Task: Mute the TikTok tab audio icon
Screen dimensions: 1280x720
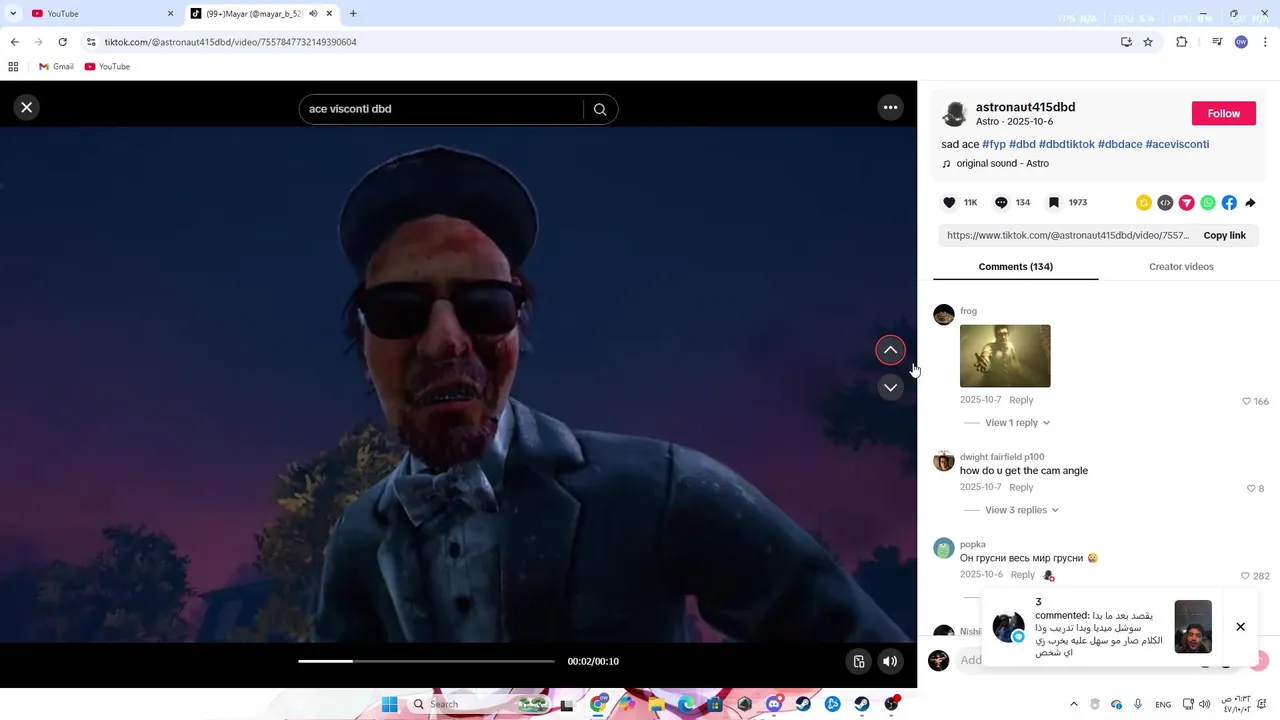Action: tap(313, 14)
